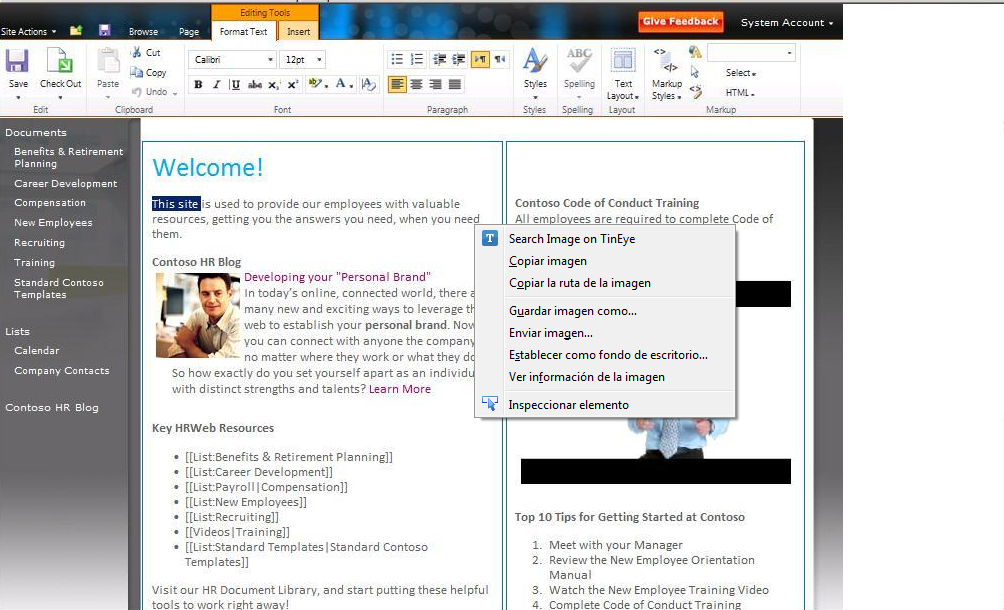Click the Undo arrow icon
Screen dimensions: 1004x610
click(136, 92)
